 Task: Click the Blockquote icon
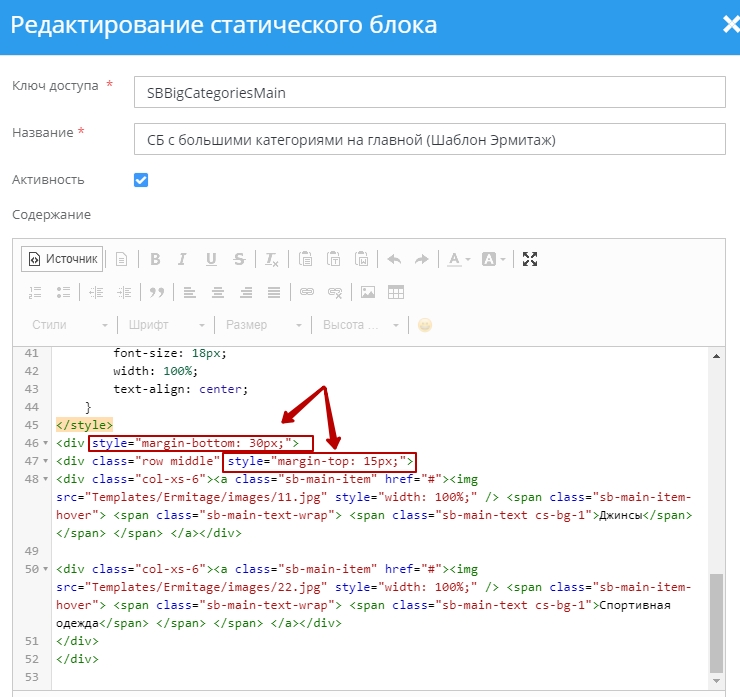pyautogui.click(x=156, y=292)
